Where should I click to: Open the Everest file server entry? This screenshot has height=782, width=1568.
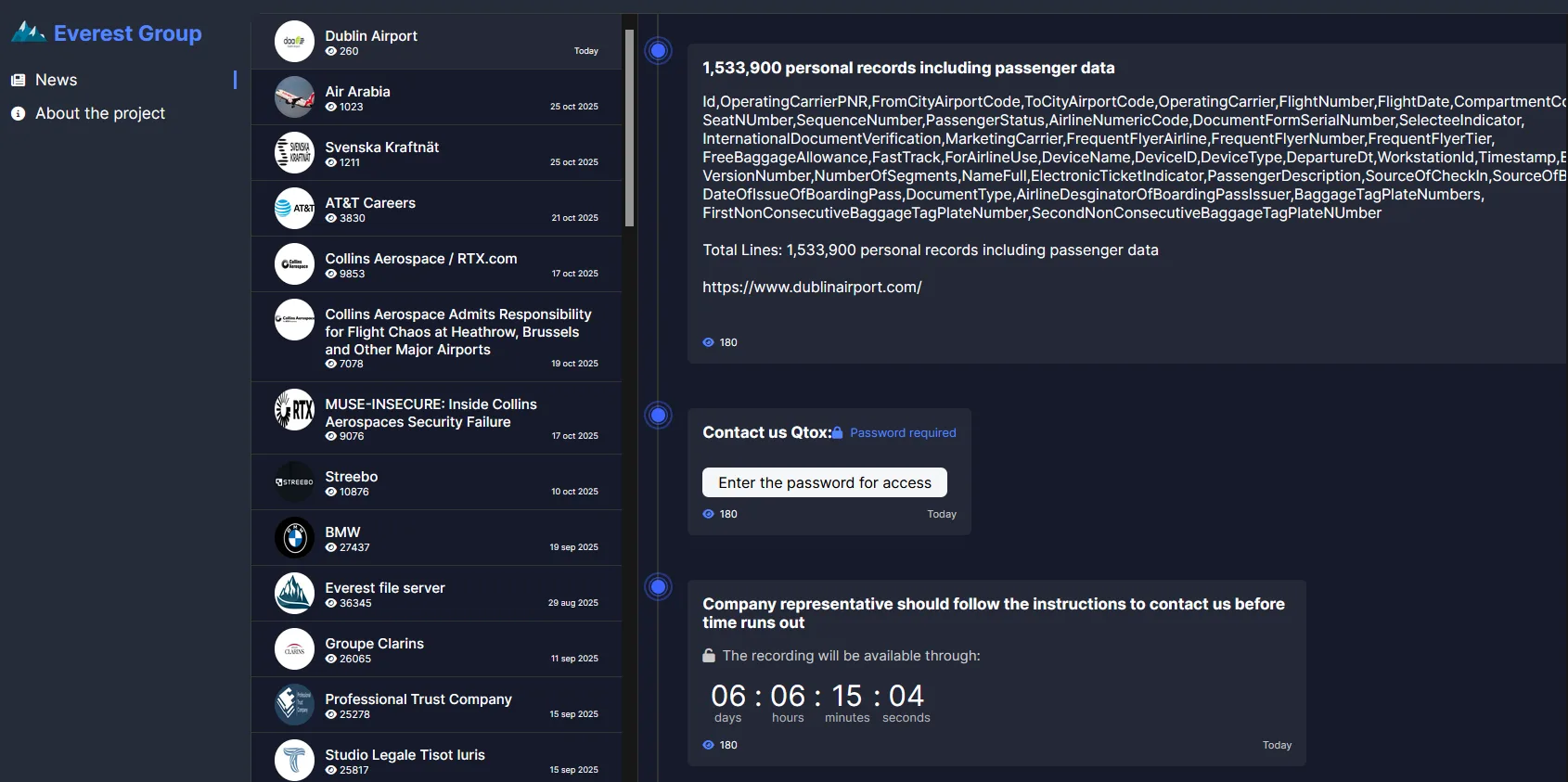pos(384,588)
